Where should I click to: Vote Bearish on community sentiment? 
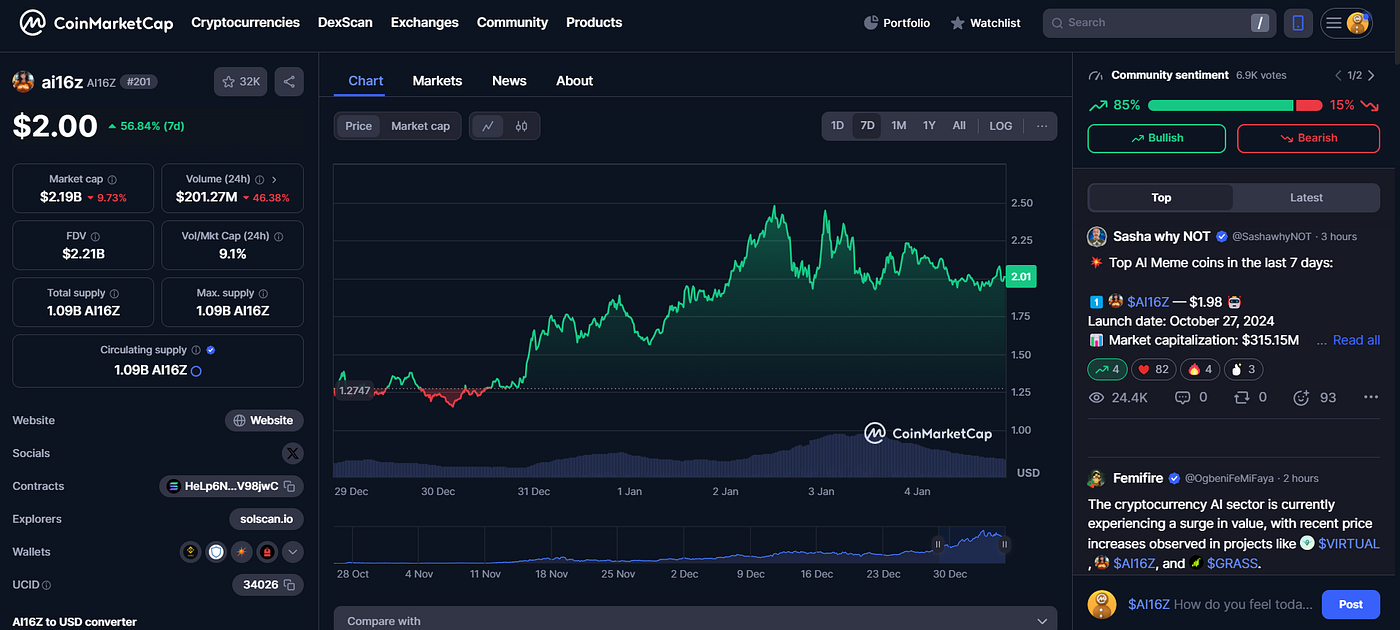tap(1308, 138)
